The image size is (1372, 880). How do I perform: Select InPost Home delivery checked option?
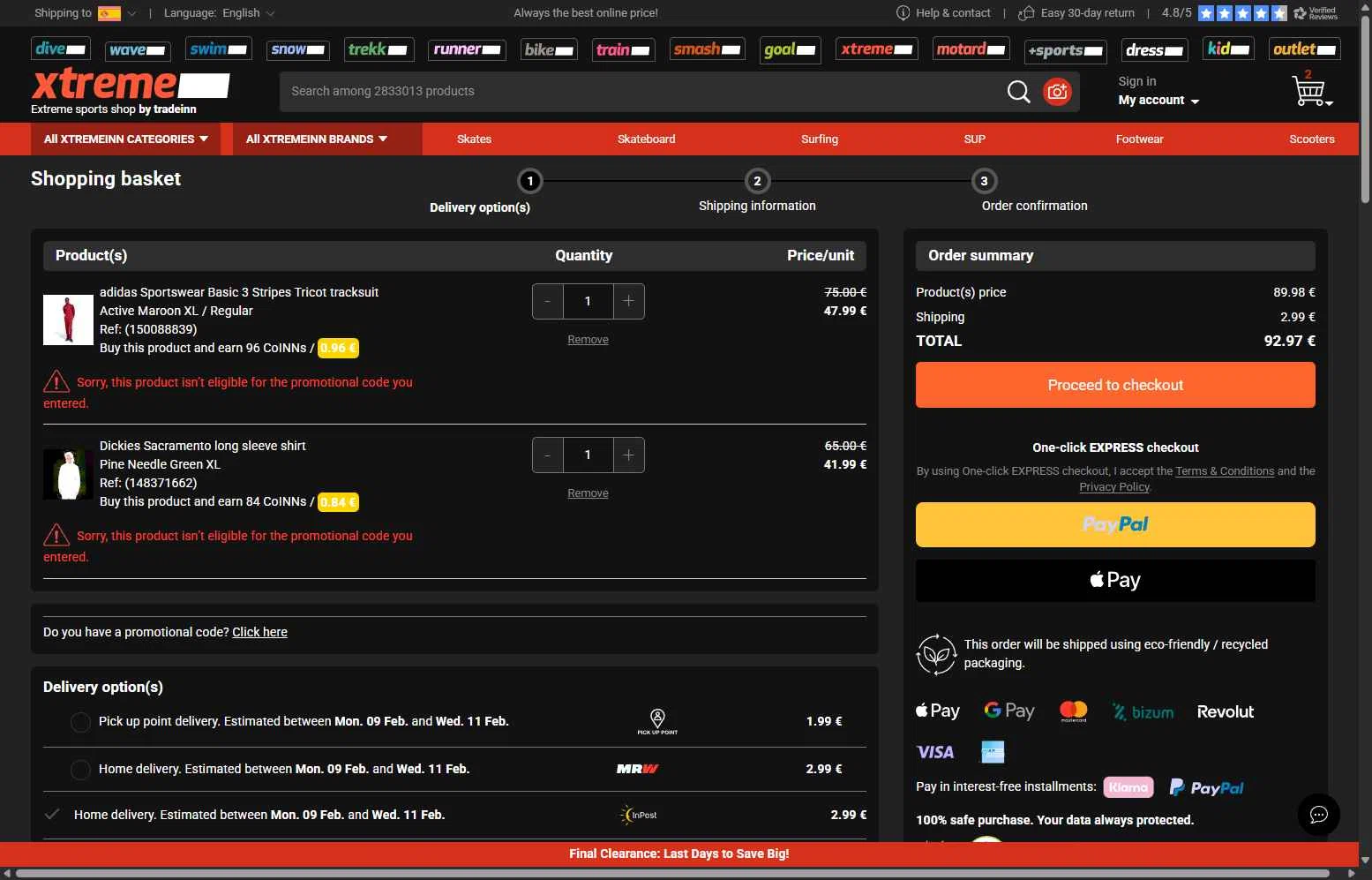coord(52,815)
